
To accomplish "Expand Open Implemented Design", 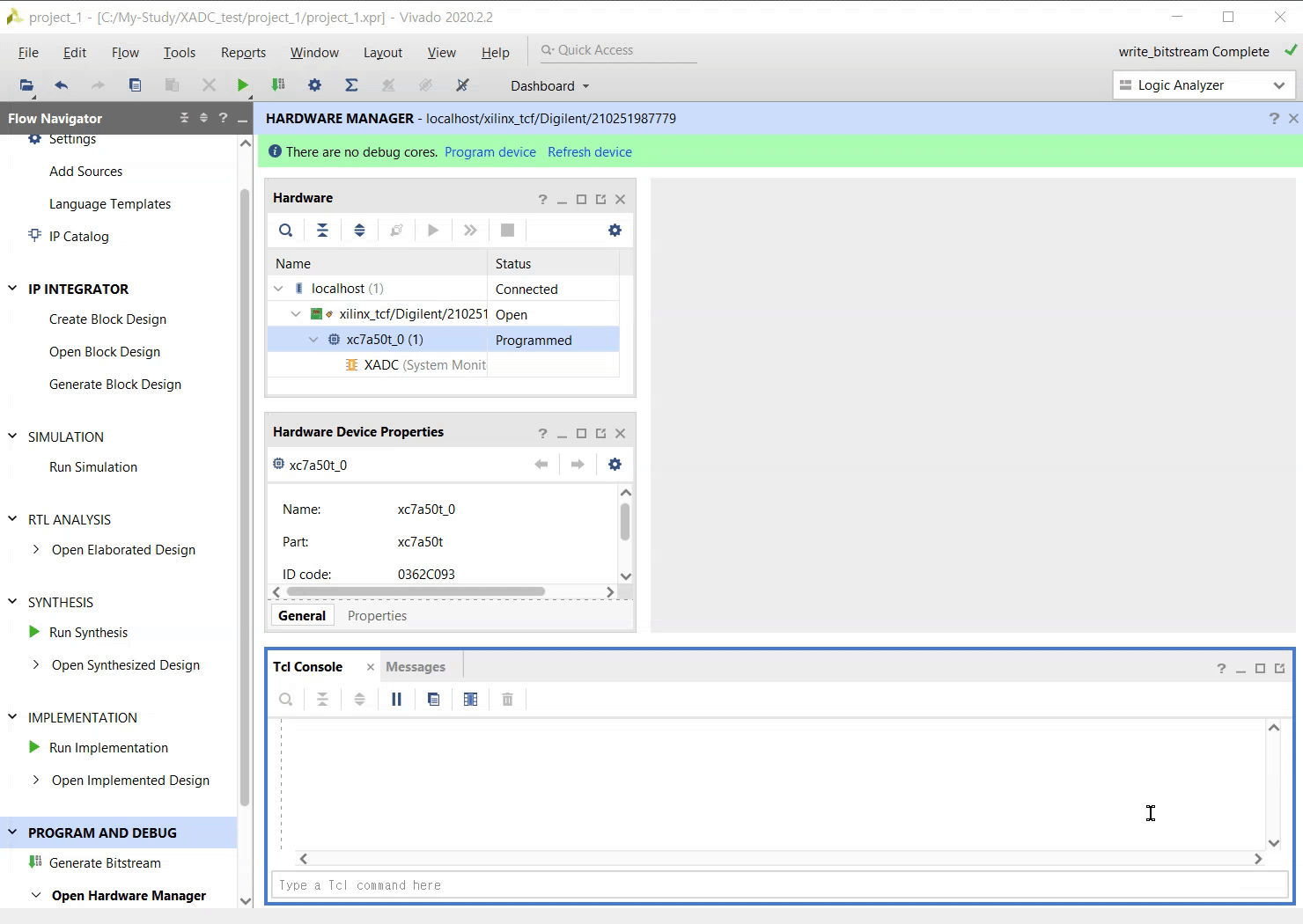I will [x=35, y=781].
